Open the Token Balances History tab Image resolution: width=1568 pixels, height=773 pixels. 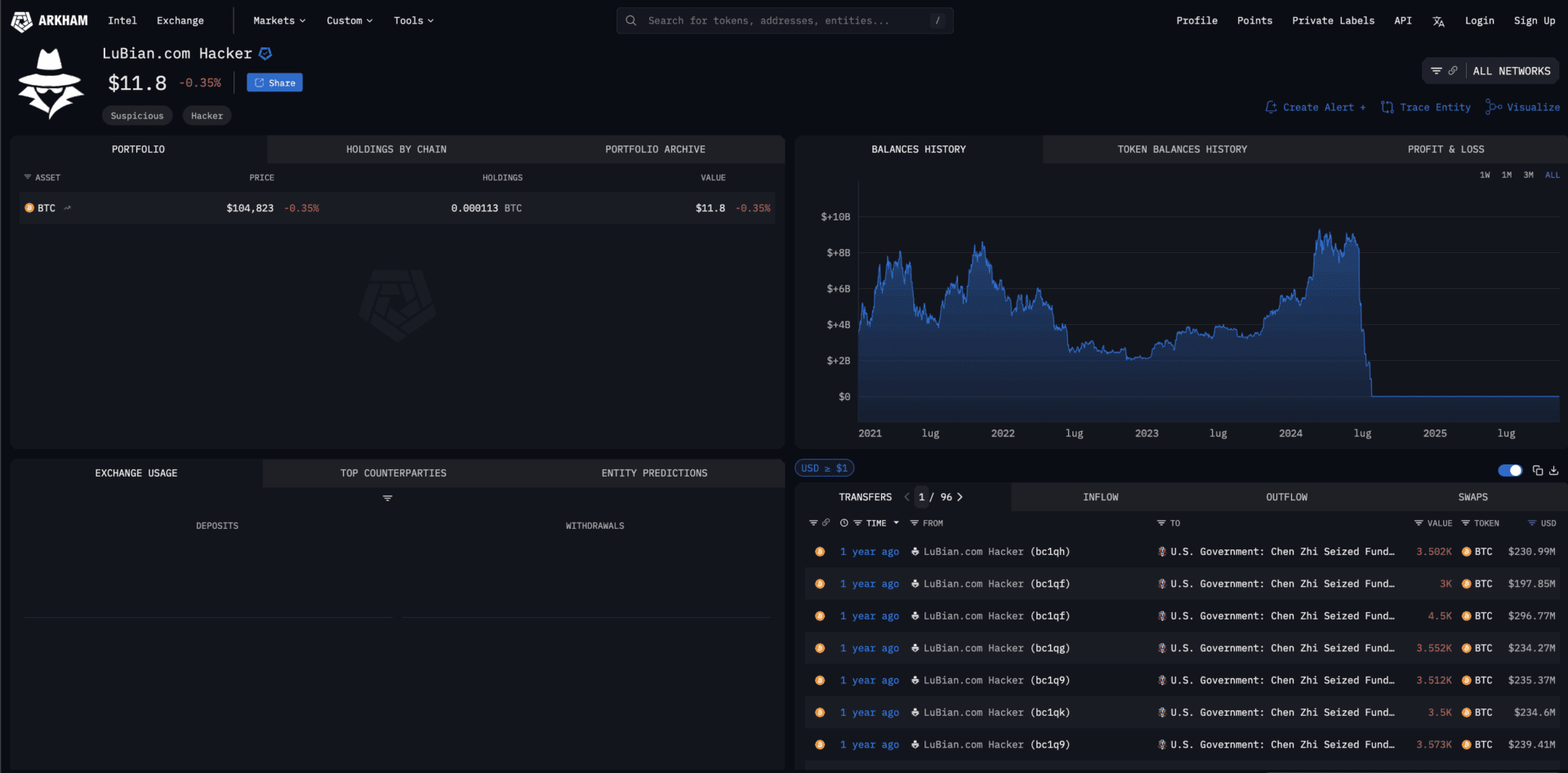[1182, 149]
